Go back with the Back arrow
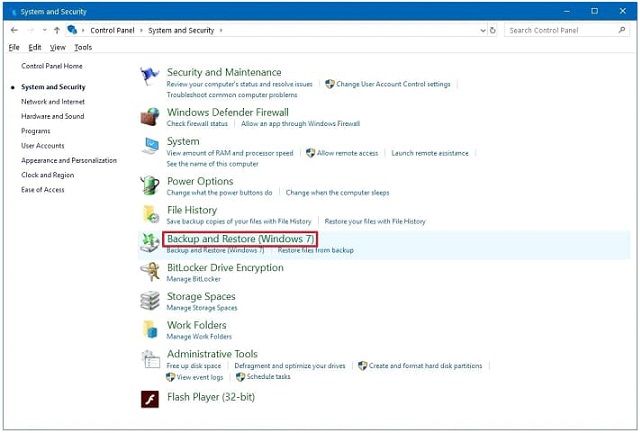The height and width of the screenshot is (433, 640). [14, 30]
